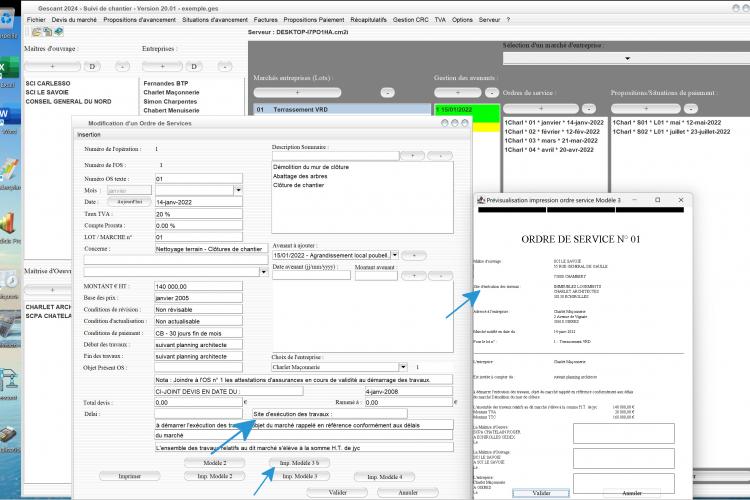
Task: Open the Serveur menu
Action: pos(489,20)
